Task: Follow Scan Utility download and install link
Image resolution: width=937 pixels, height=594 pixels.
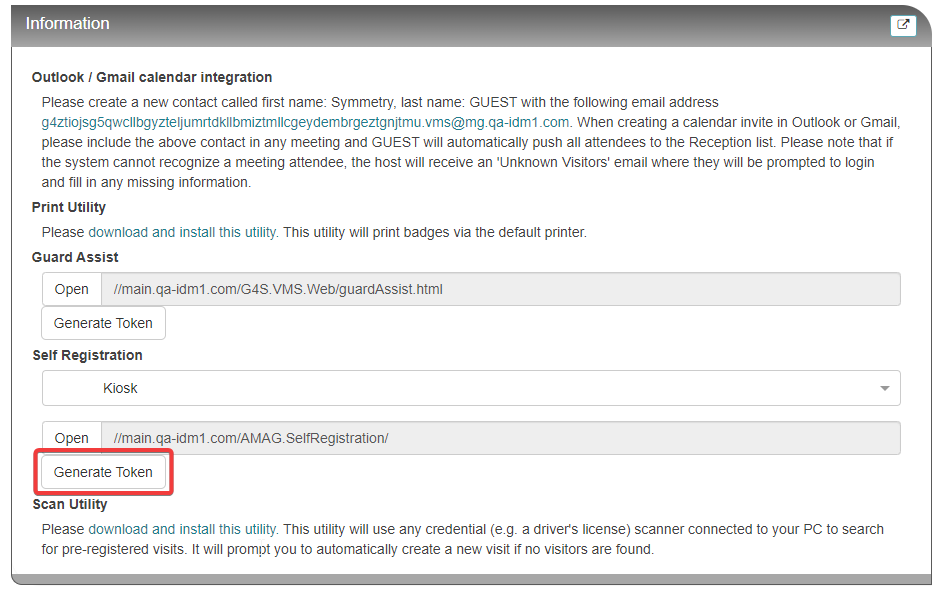Action: coord(183,529)
